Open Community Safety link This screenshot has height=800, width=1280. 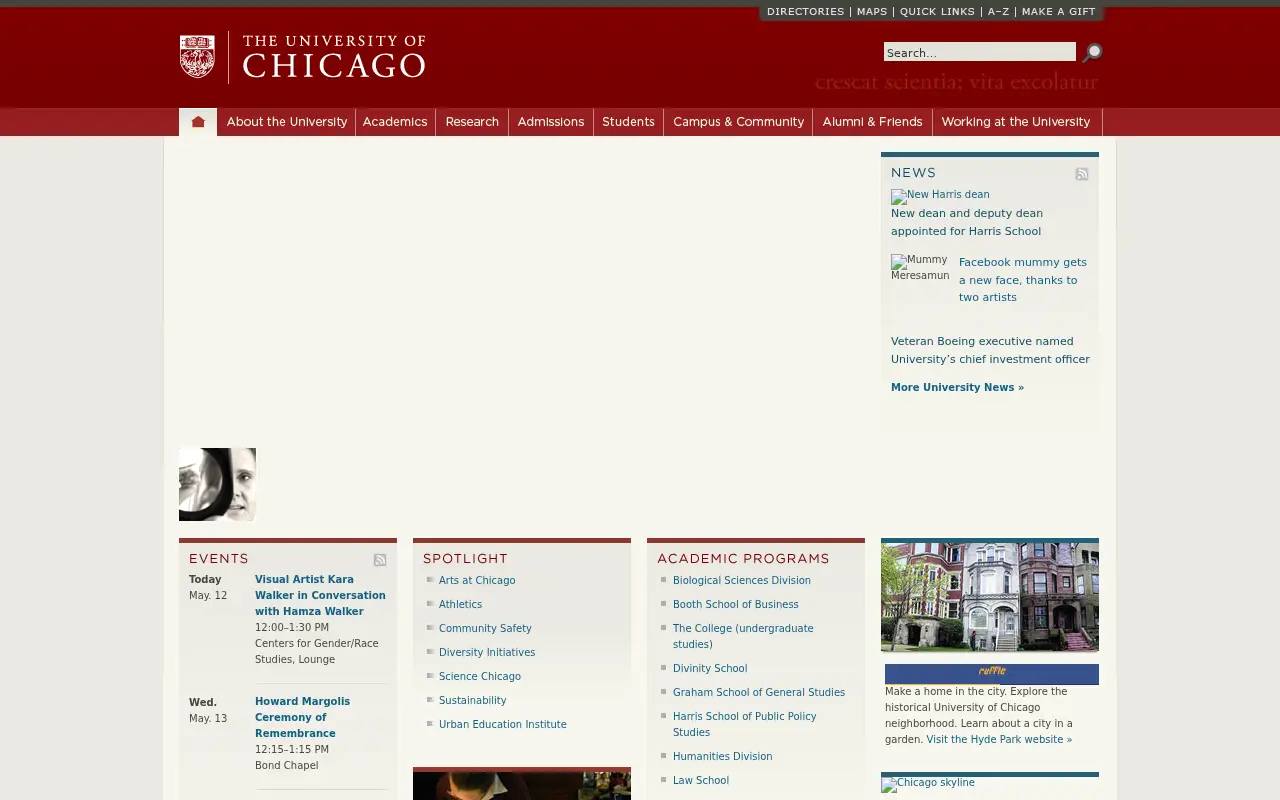pos(485,628)
